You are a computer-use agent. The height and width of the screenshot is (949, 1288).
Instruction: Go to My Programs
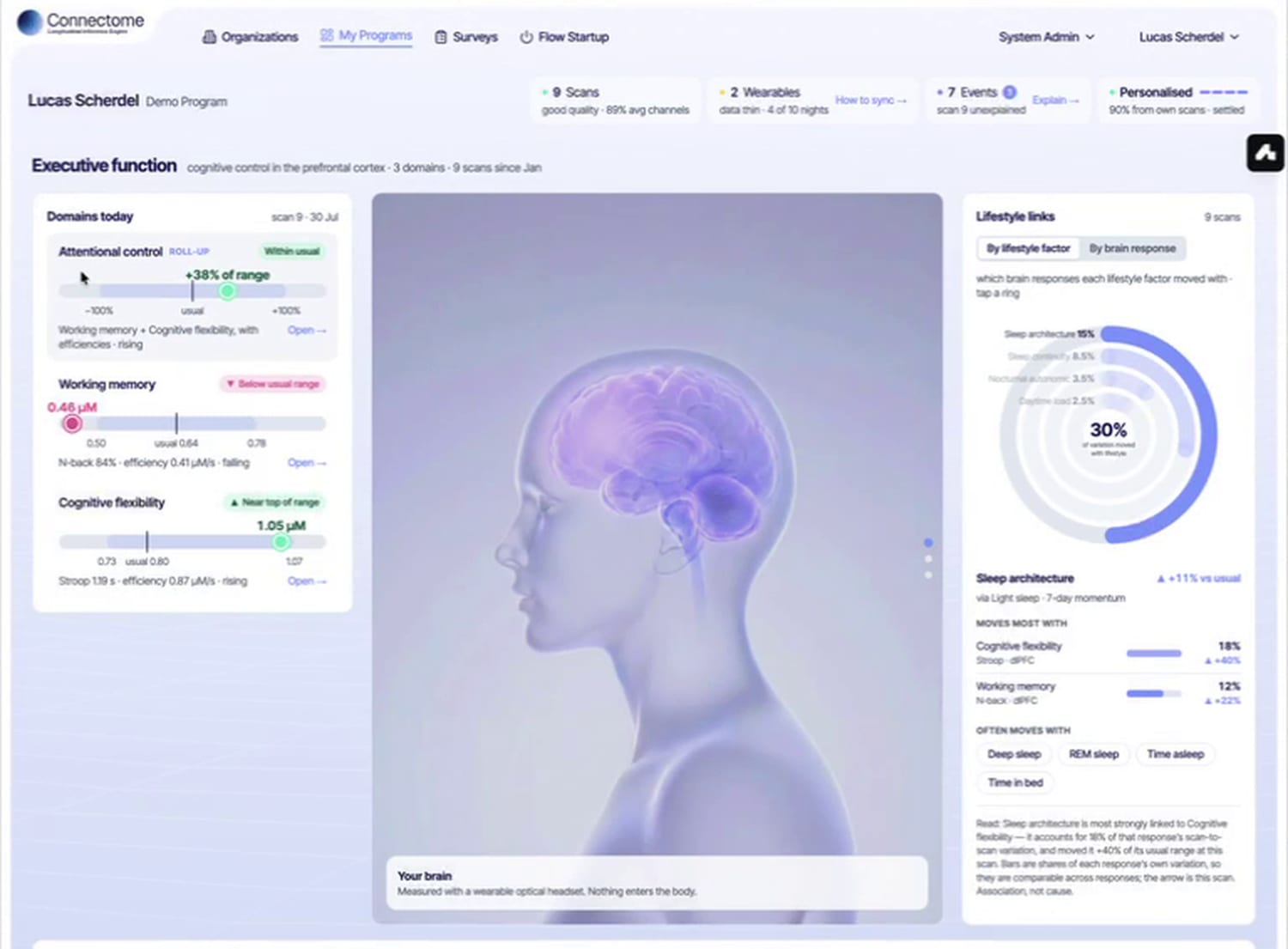(x=366, y=36)
